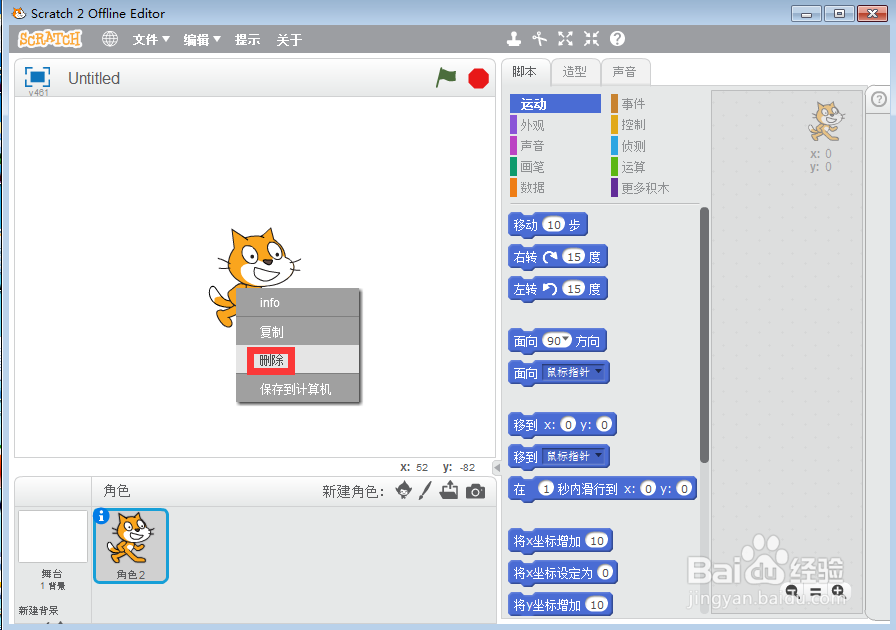Reset scripts area zoom
896x630 pixels.
815,592
